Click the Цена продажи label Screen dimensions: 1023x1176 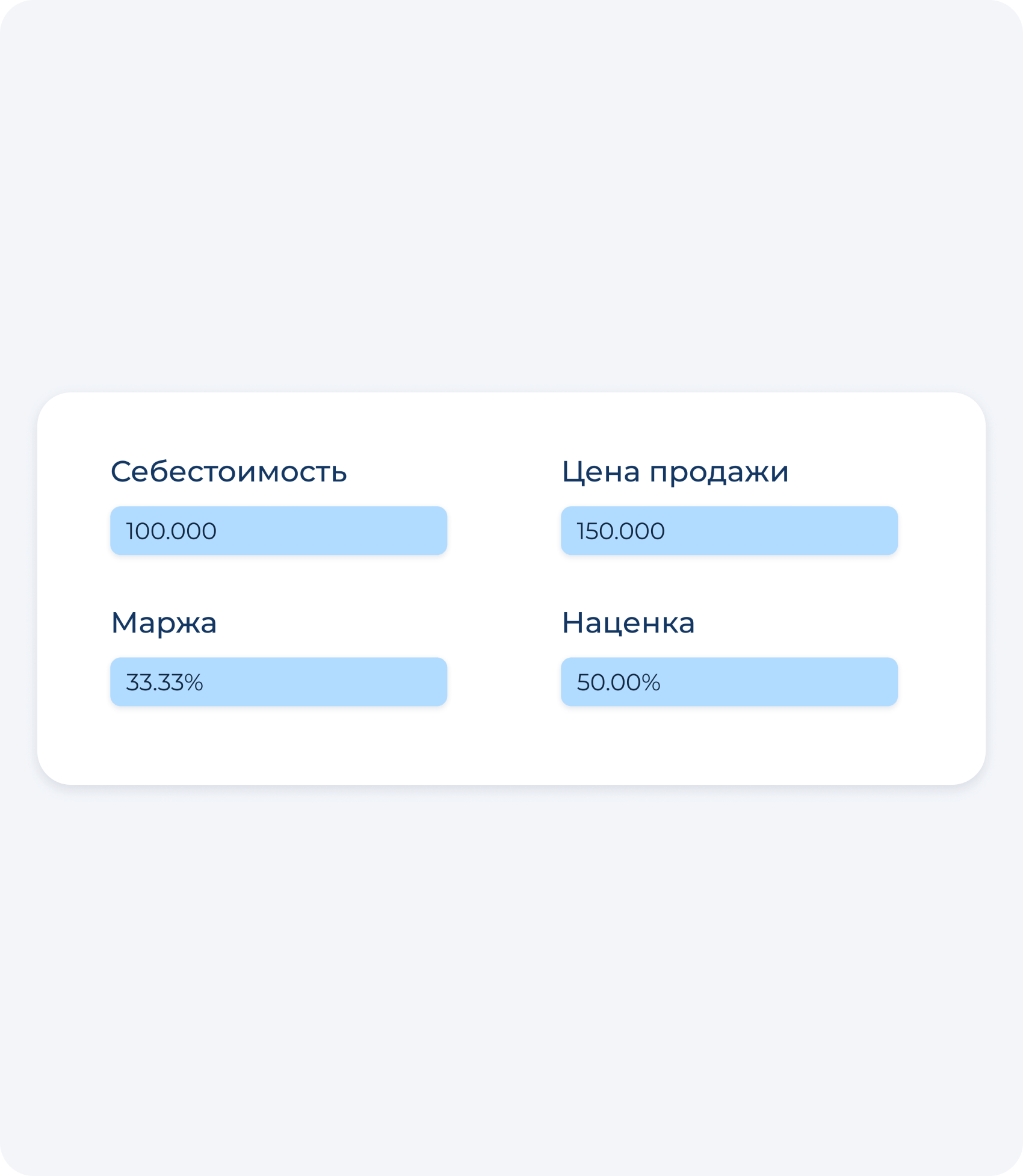tap(675, 471)
